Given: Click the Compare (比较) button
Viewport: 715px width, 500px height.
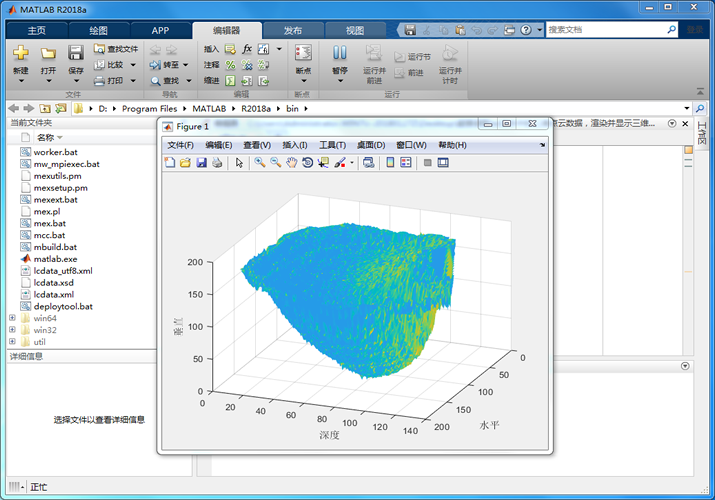Looking at the screenshot, I should (x=109, y=65).
